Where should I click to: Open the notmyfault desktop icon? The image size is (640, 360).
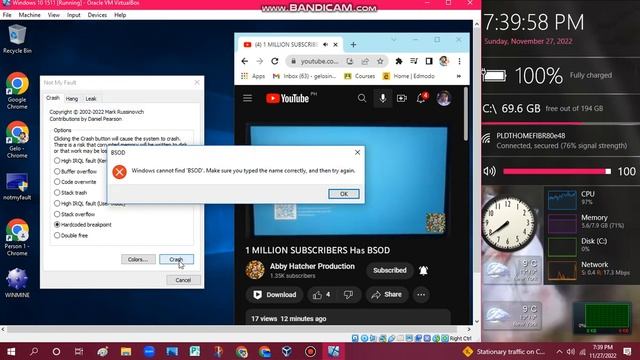[x=17, y=187]
